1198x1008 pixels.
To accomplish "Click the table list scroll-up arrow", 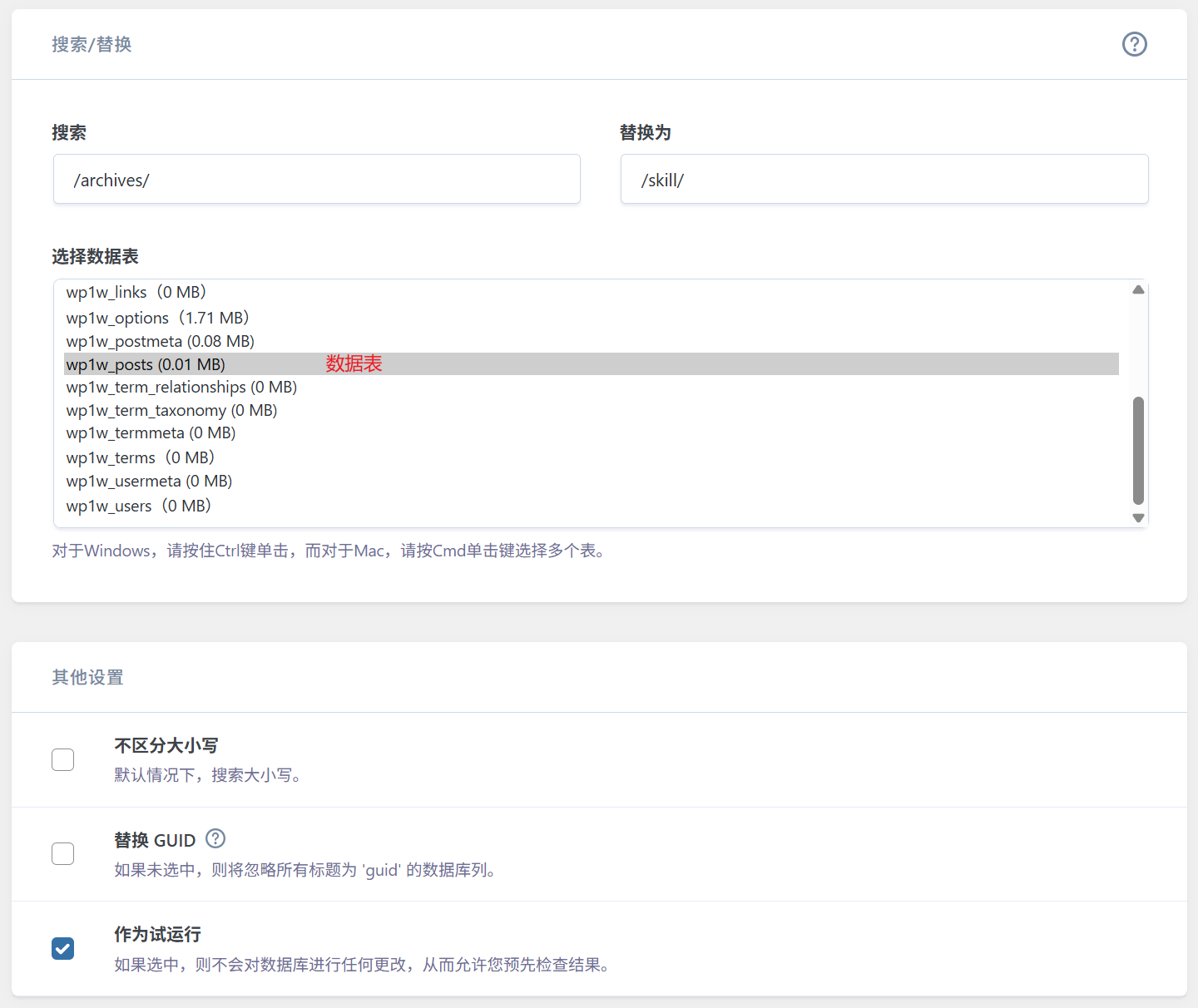I will [1138, 290].
